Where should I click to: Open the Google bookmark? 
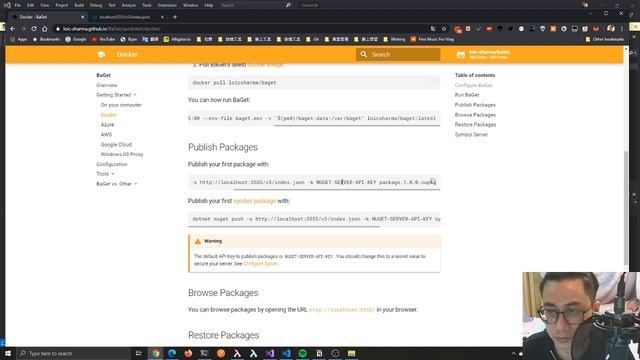click(76, 39)
